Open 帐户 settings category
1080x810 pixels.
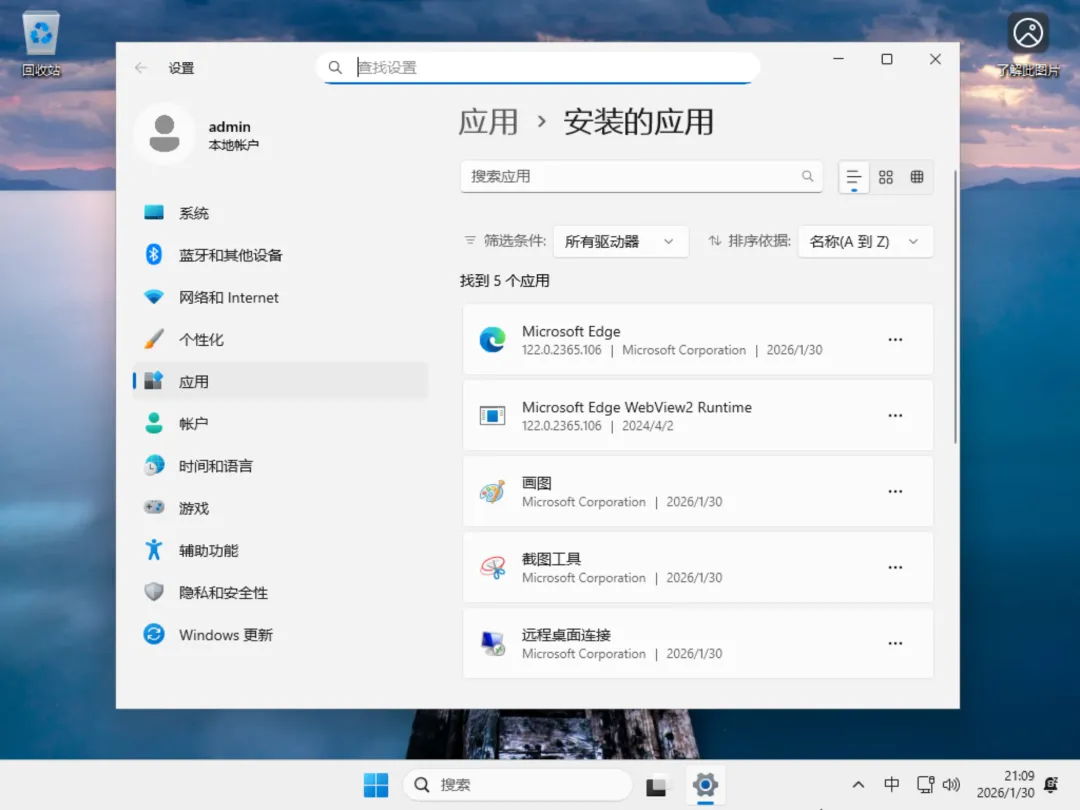[280, 424]
